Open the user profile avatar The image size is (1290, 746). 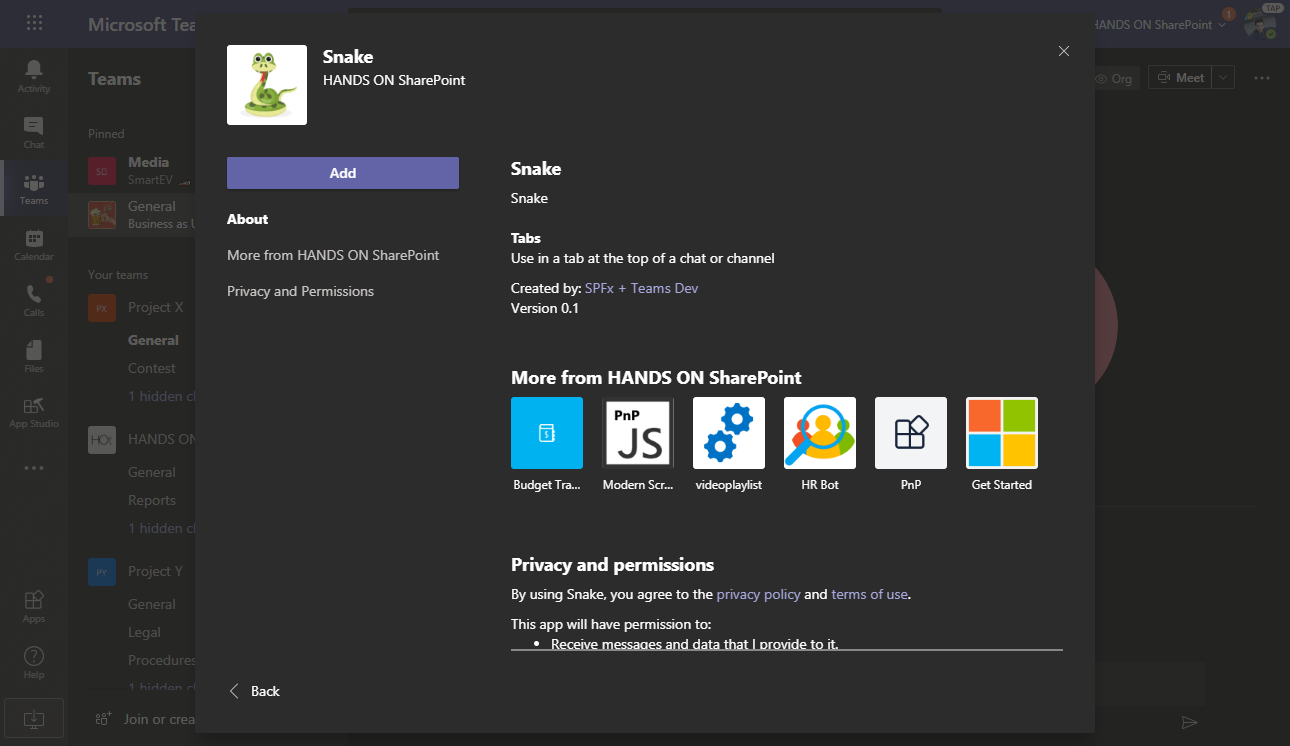tap(1260, 24)
